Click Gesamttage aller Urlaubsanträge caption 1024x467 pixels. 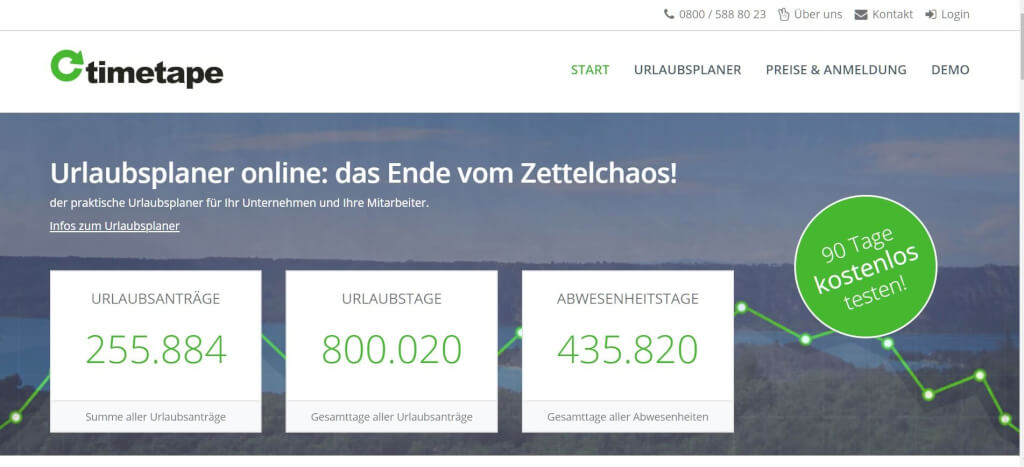coord(391,417)
